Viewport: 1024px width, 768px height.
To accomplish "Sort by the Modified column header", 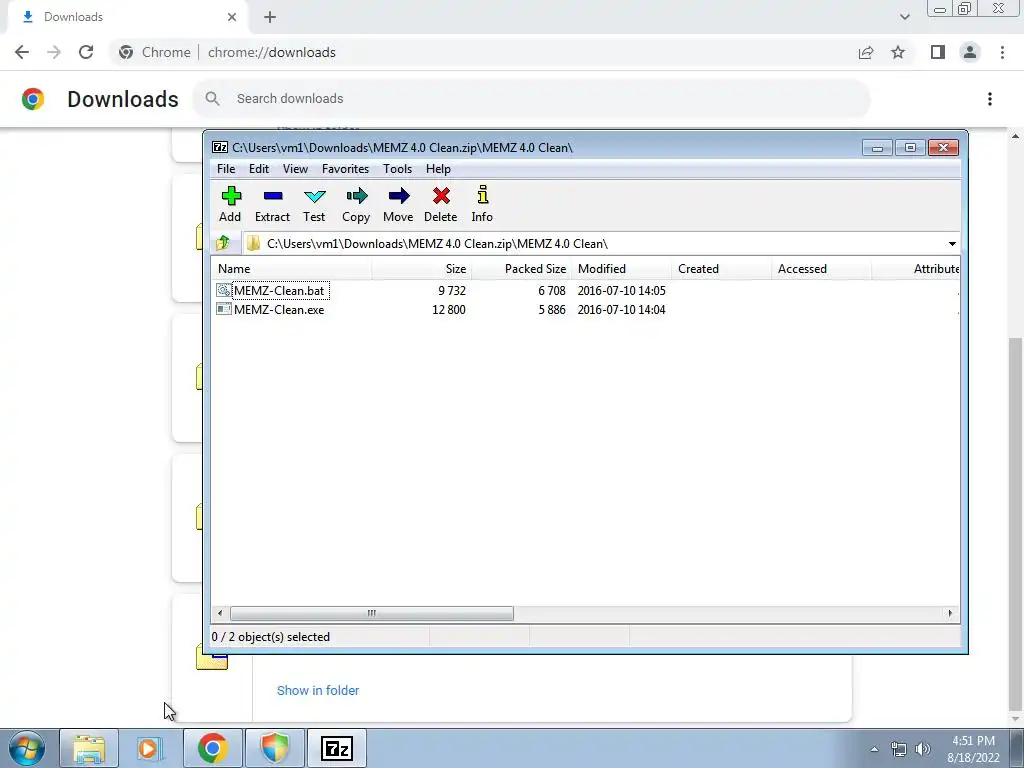I will pyautogui.click(x=622, y=268).
